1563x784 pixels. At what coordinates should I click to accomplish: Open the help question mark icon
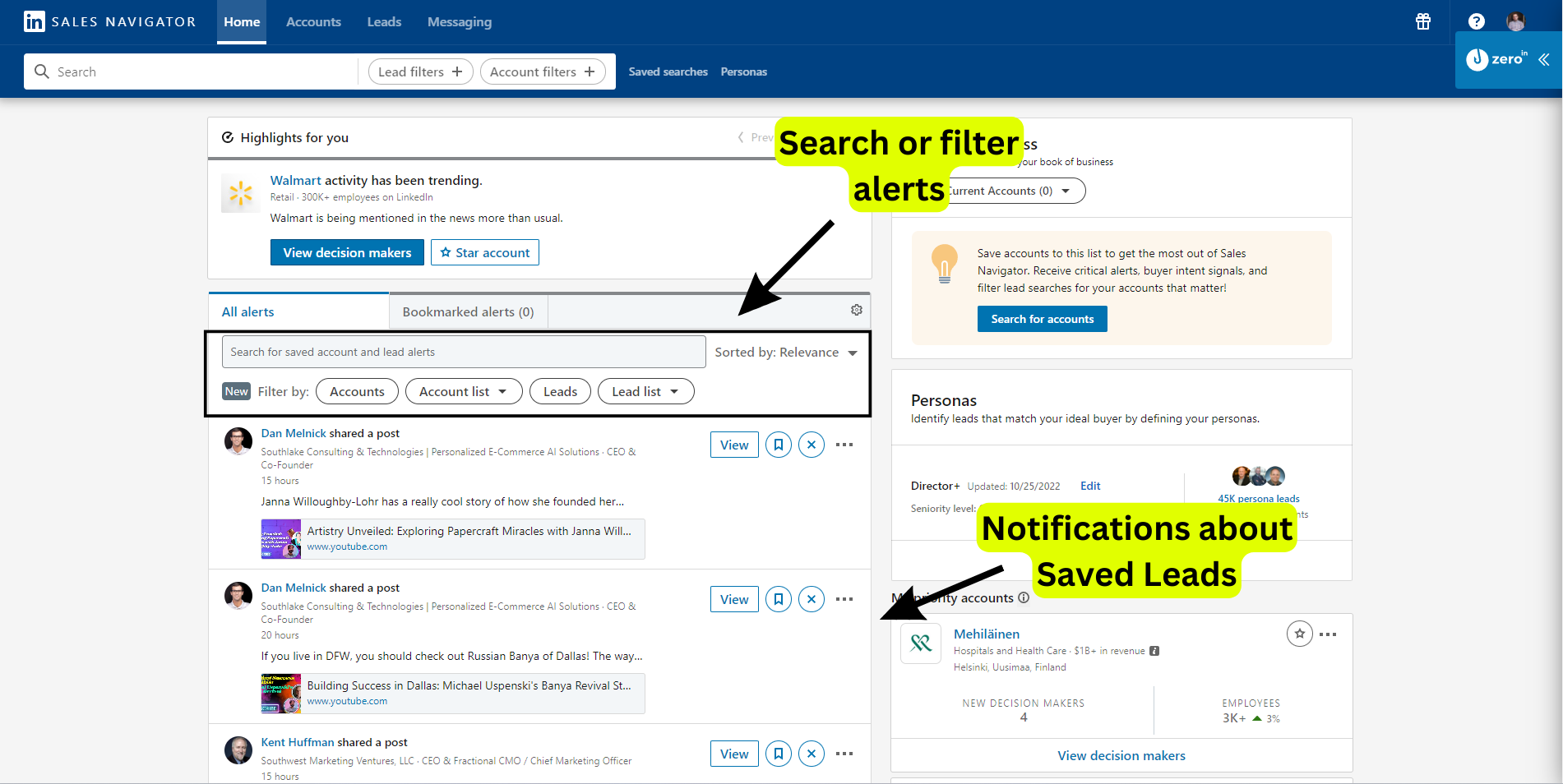click(1477, 21)
